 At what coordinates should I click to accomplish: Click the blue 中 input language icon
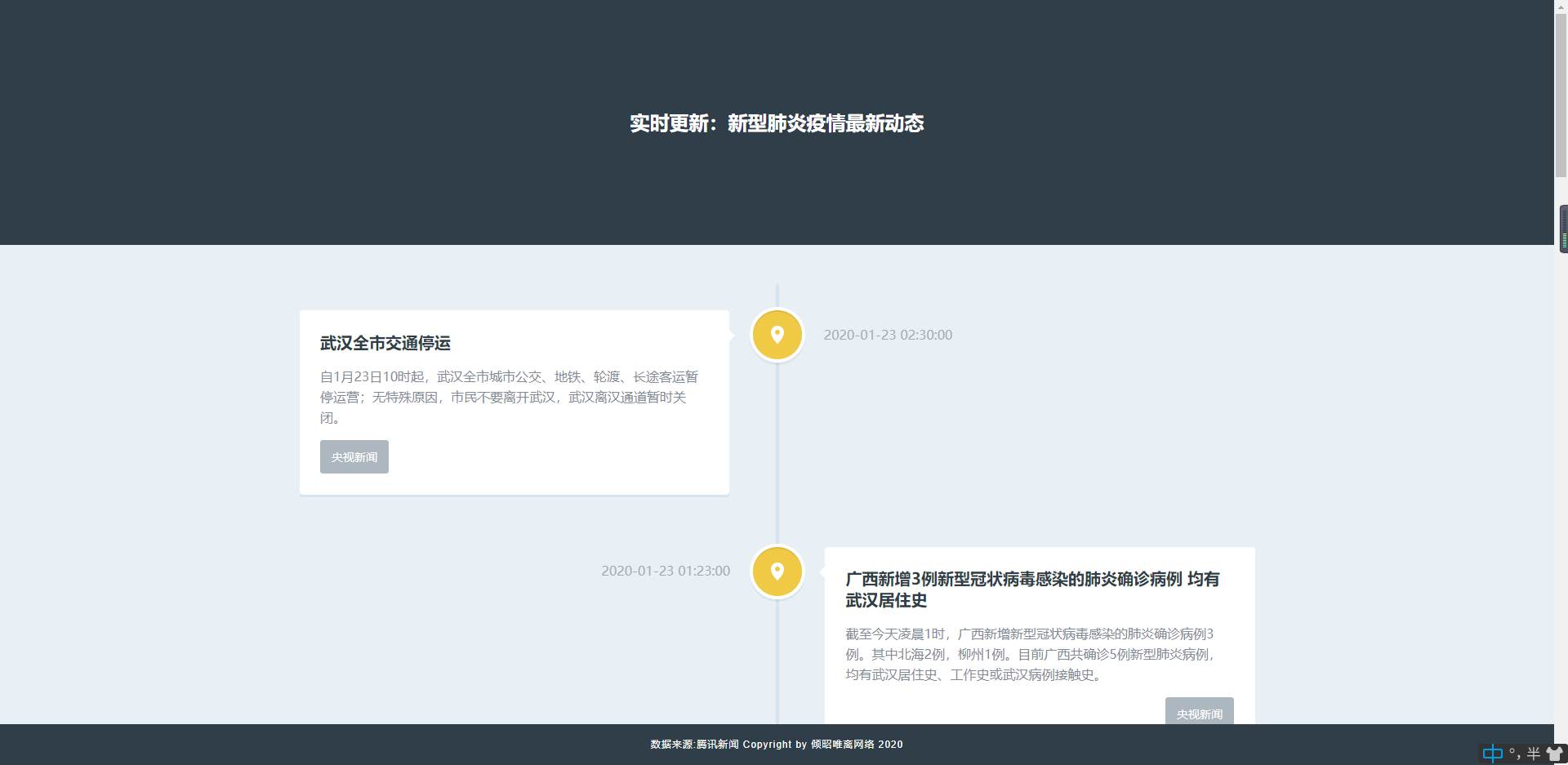tap(1492, 754)
